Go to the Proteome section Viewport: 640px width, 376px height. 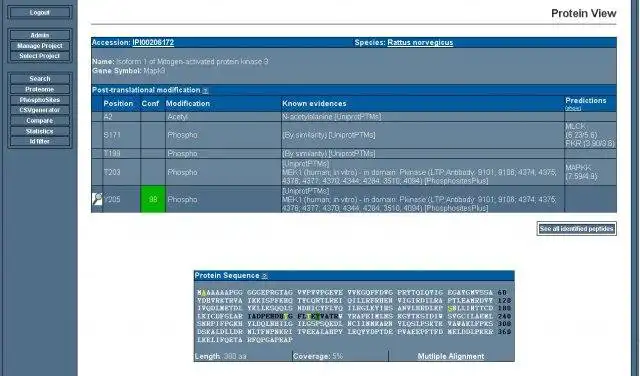[40, 89]
